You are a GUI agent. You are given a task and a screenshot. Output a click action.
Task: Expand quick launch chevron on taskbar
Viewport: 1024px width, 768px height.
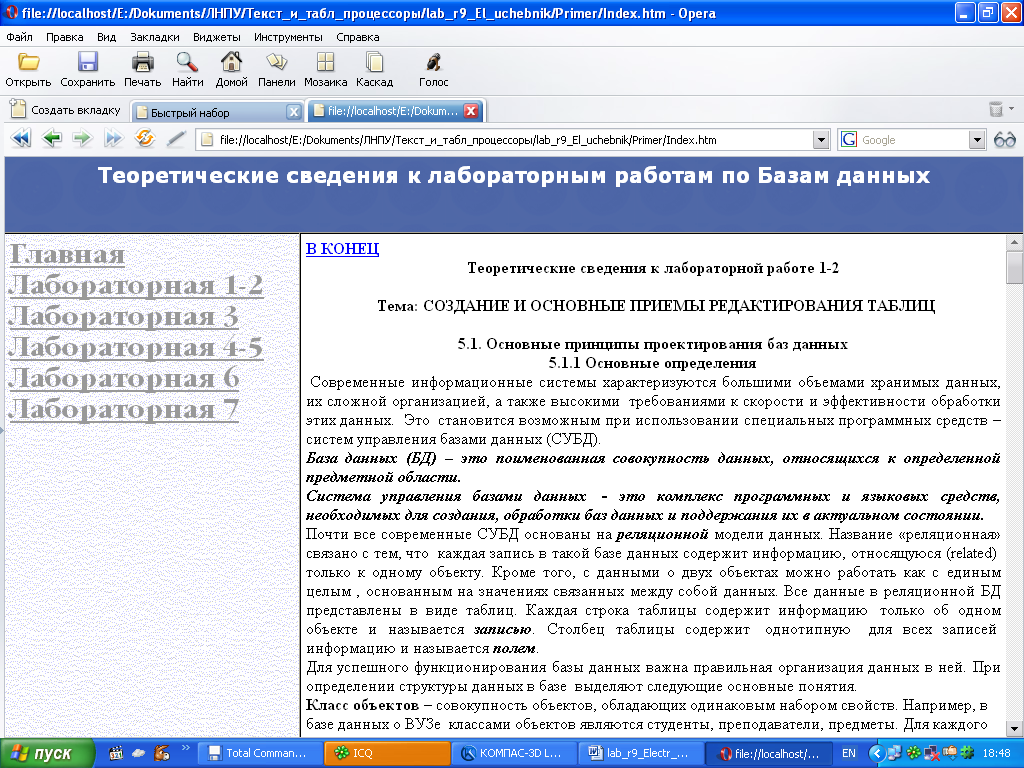[x=185, y=748]
